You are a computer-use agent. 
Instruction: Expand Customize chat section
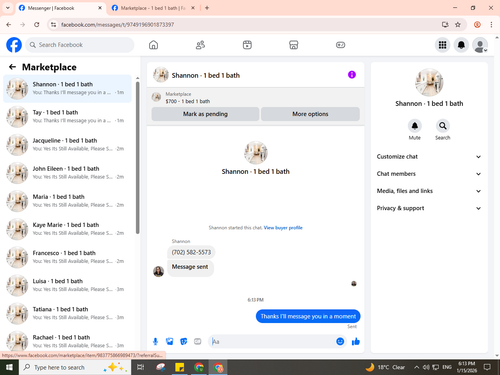pos(429,157)
